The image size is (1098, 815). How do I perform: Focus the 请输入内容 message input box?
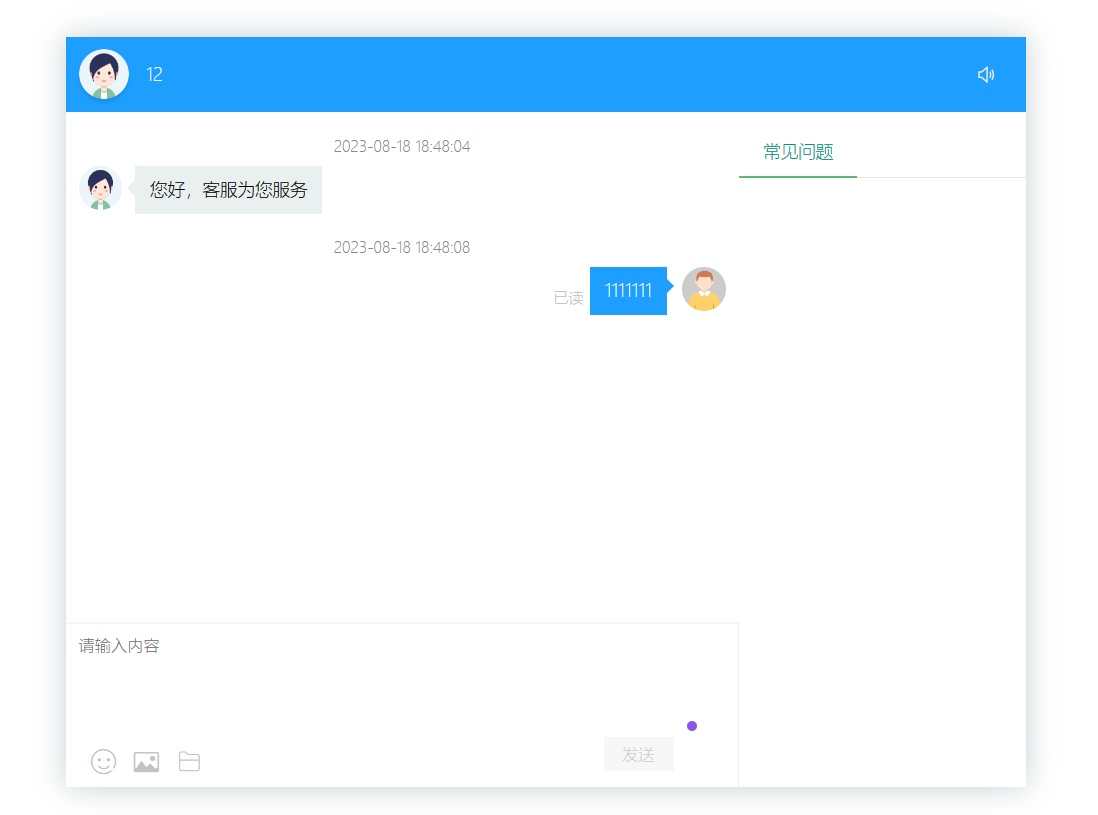click(x=402, y=679)
